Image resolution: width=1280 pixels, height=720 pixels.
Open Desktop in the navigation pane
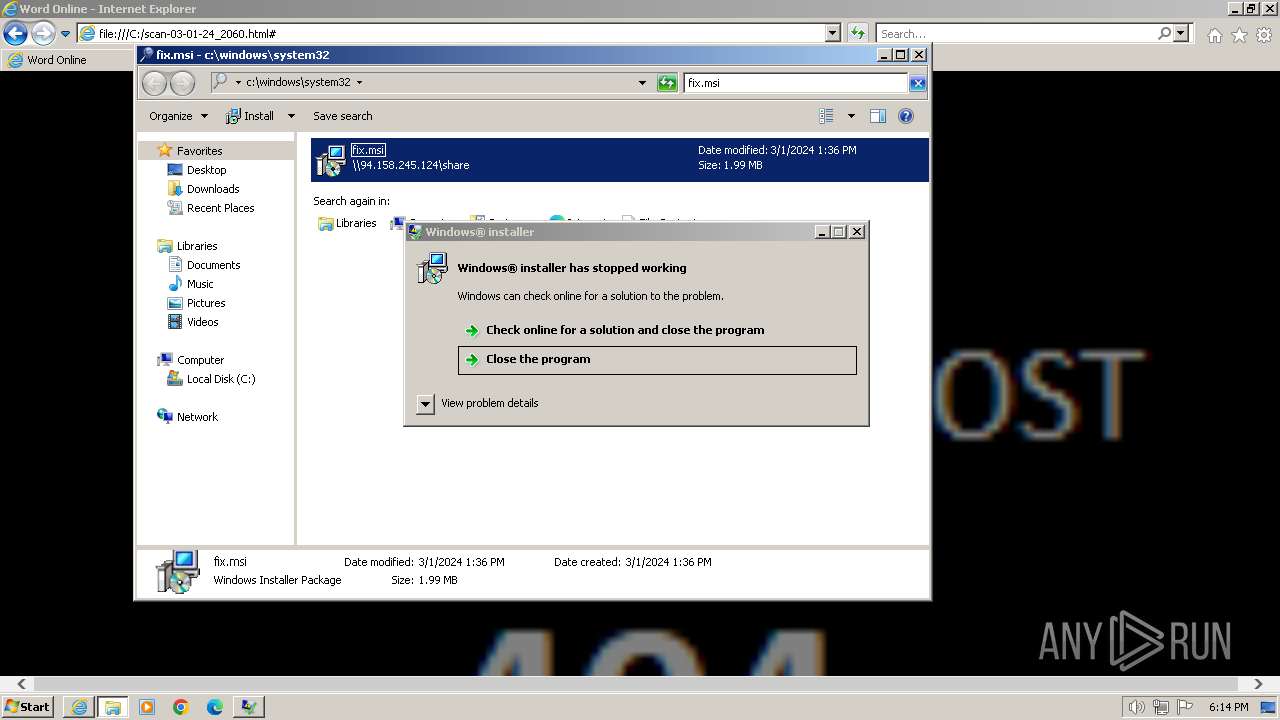(206, 170)
